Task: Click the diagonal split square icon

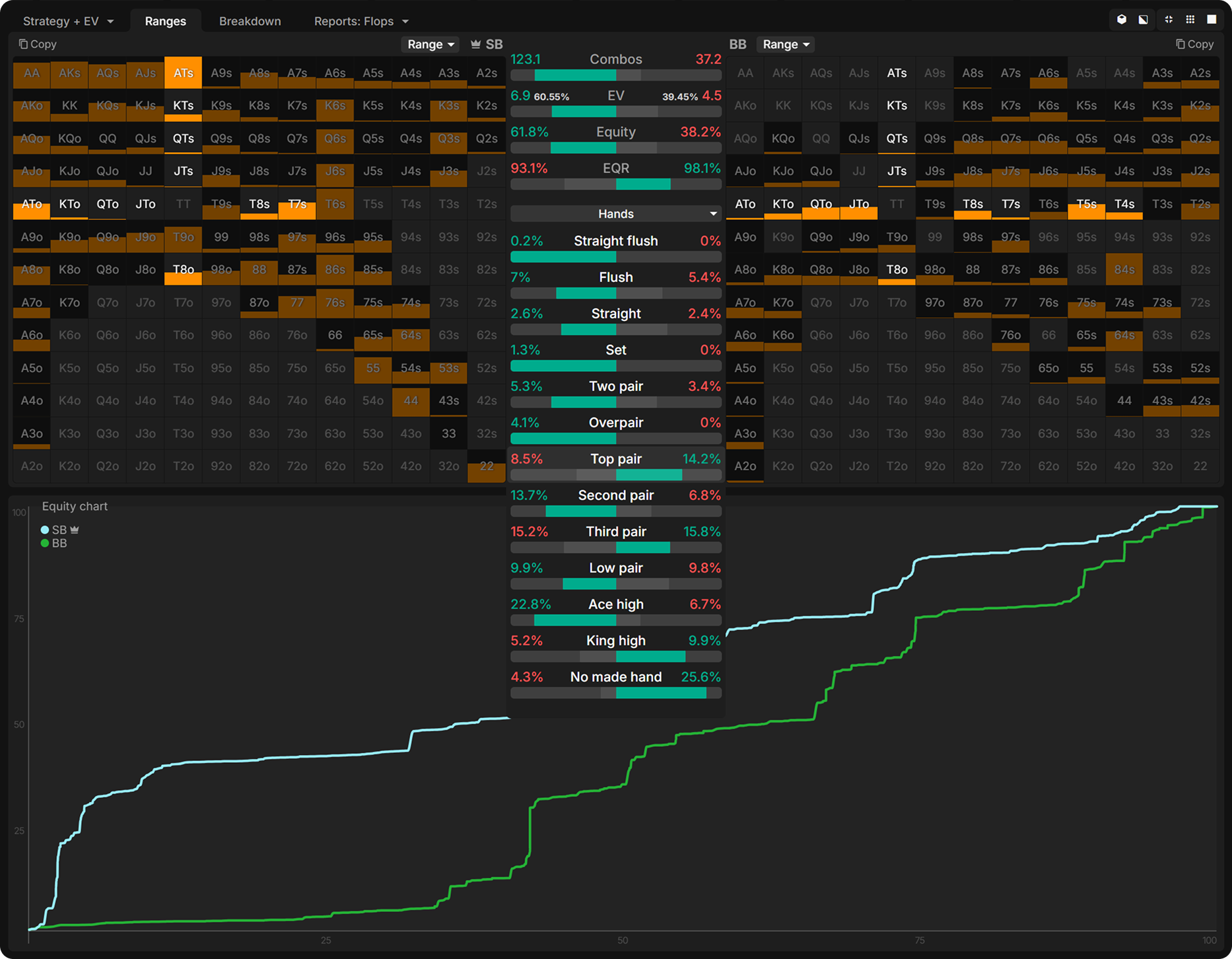Action: pos(1143,20)
